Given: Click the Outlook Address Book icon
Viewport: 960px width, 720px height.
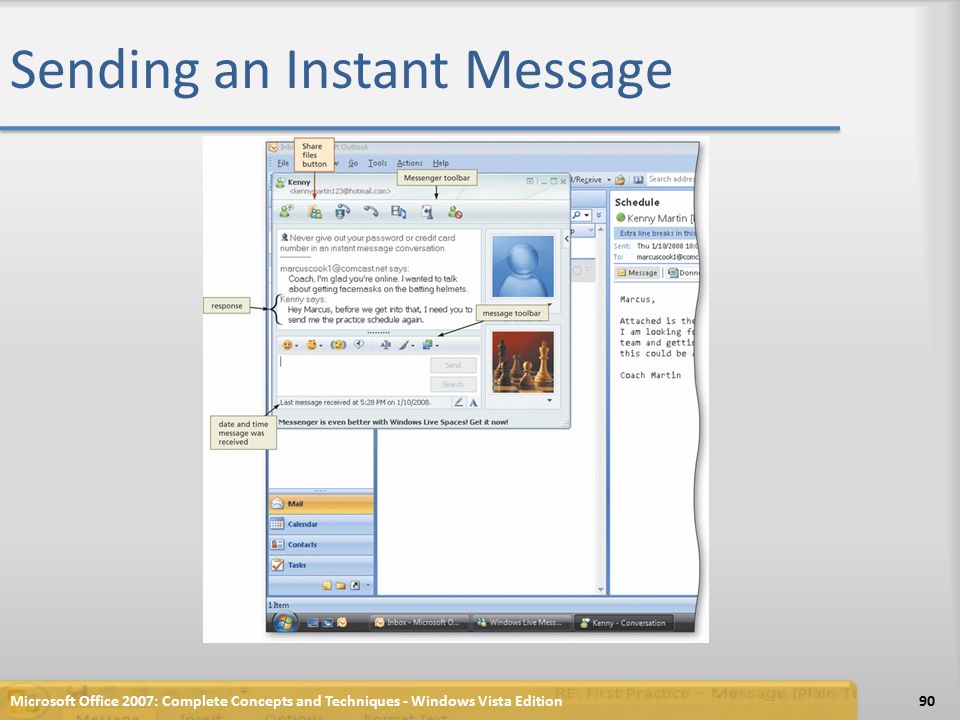Looking at the screenshot, I should (x=638, y=179).
